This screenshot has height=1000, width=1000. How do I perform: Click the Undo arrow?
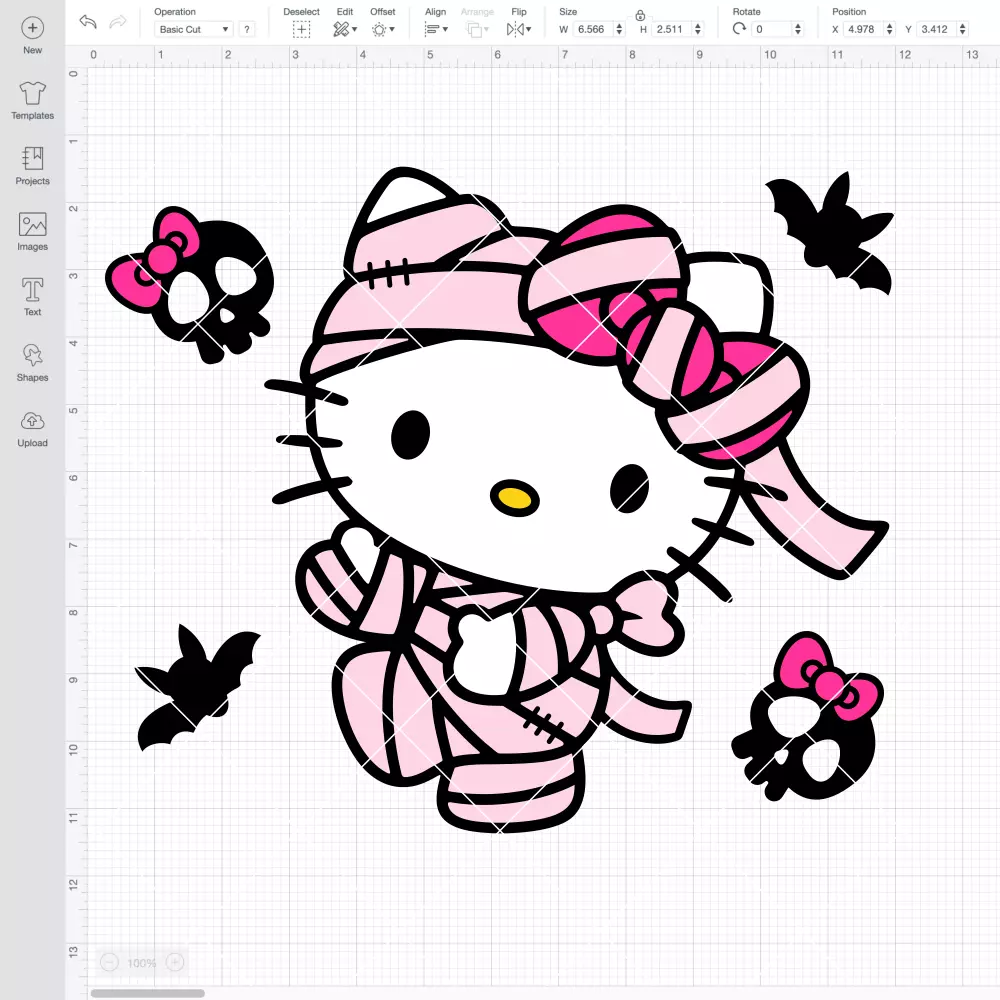[88, 22]
